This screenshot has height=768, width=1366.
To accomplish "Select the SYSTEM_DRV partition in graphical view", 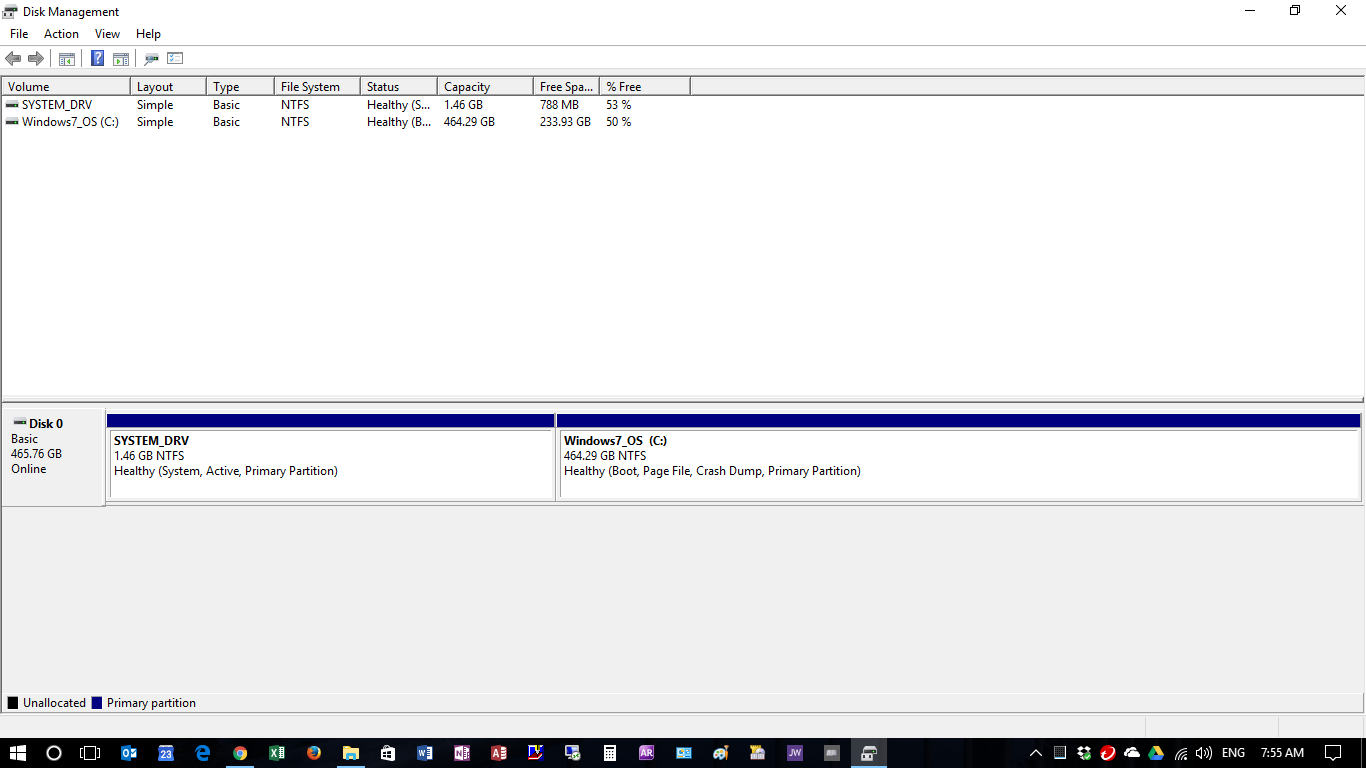I will tap(330, 464).
